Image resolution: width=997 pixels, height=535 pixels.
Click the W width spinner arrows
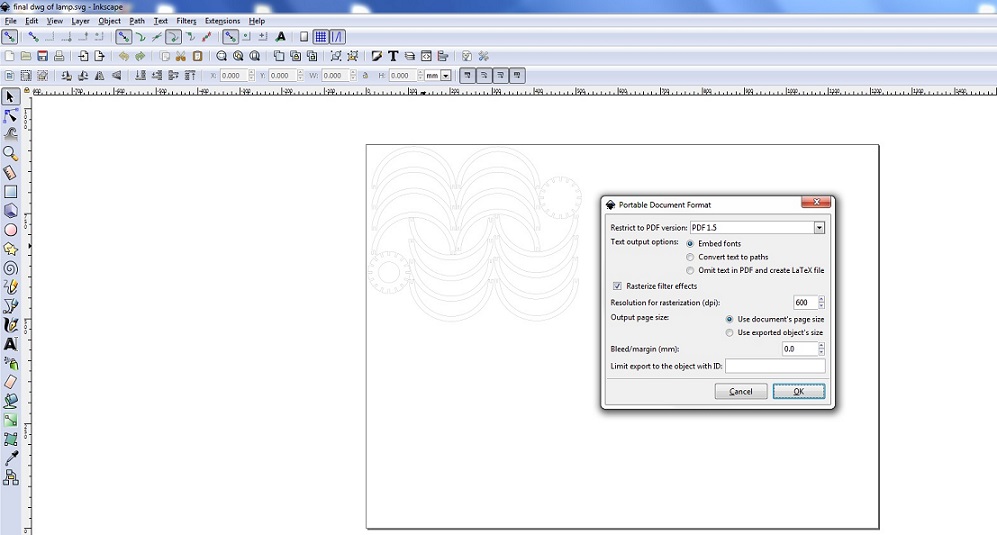pyautogui.click(x=353, y=75)
